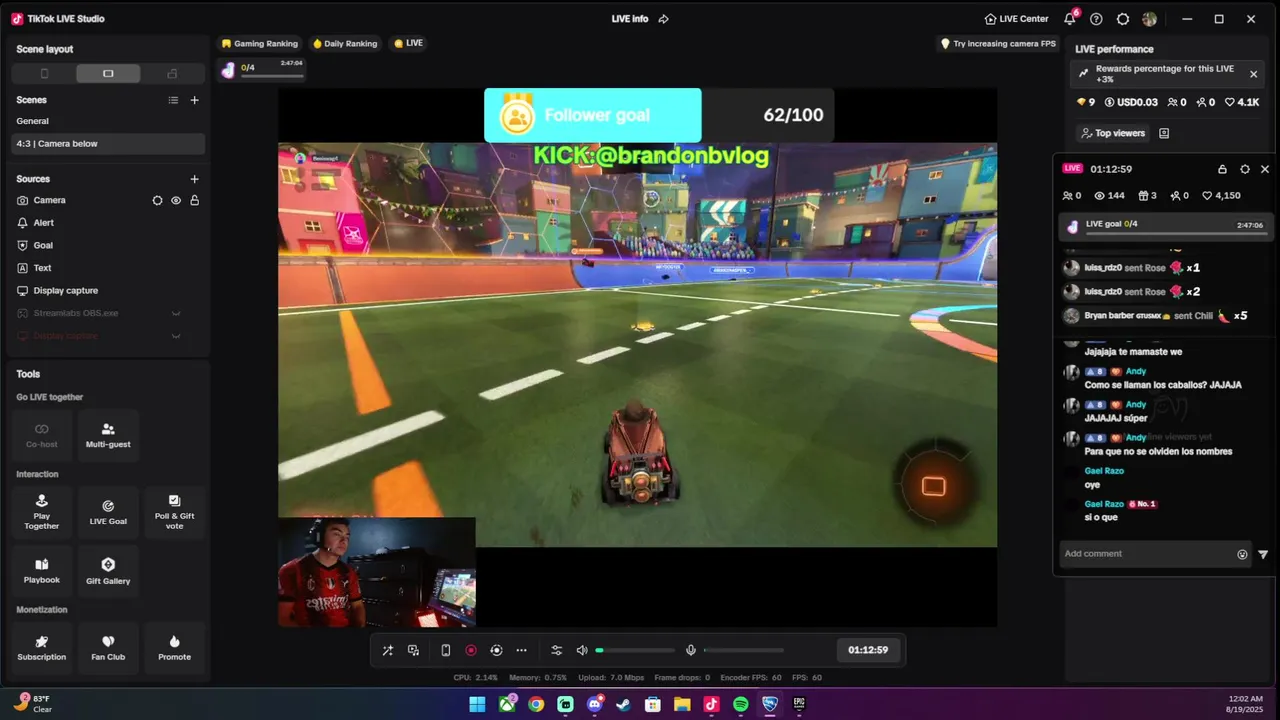The image size is (1280, 720).
Task: Switch to the Daily Ranking tab
Action: coord(345,44)
